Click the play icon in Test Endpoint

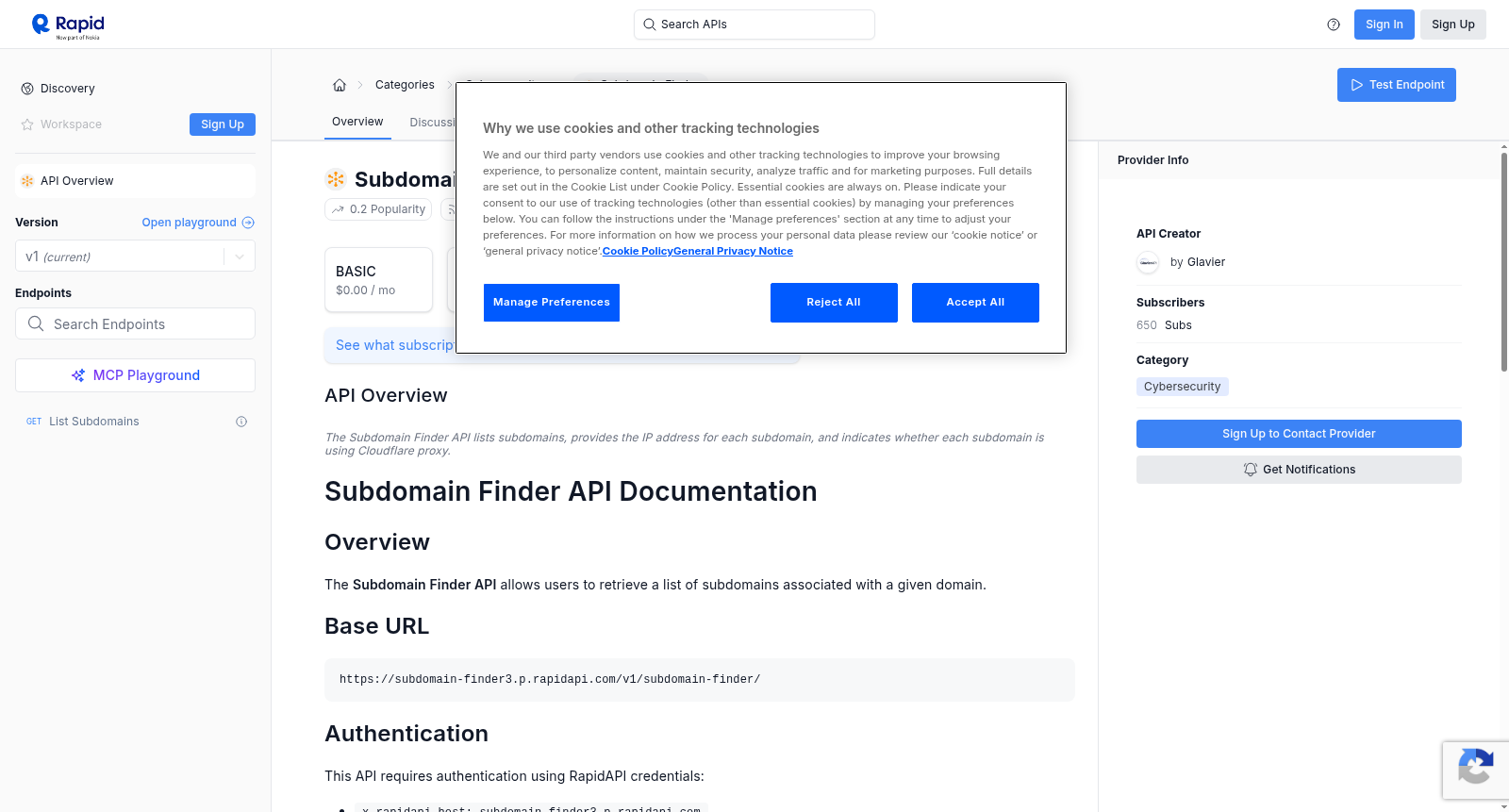(x=1357, y=85)
